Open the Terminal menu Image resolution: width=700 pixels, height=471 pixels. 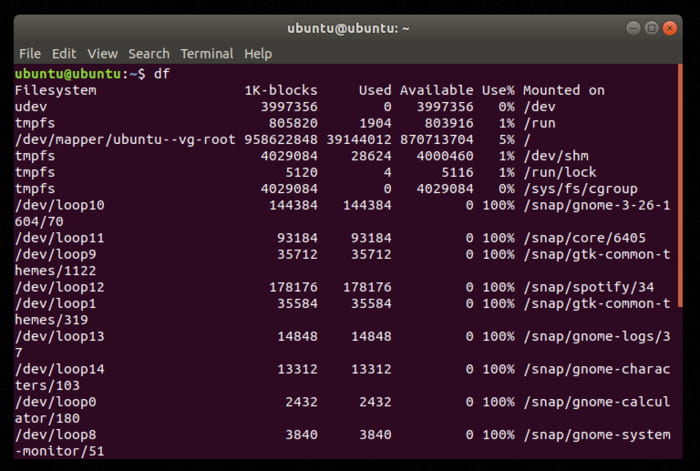pos(207,53)
